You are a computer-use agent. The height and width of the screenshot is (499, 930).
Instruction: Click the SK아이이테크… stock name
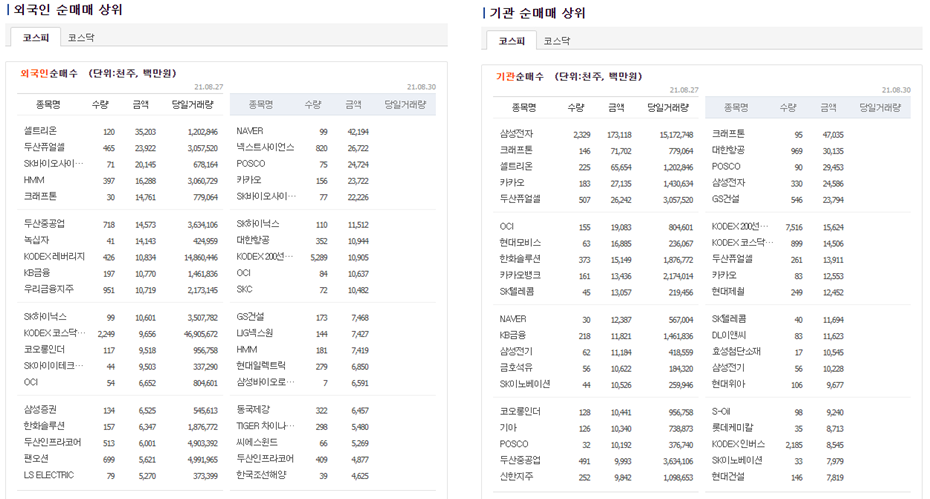coord(53,365)
